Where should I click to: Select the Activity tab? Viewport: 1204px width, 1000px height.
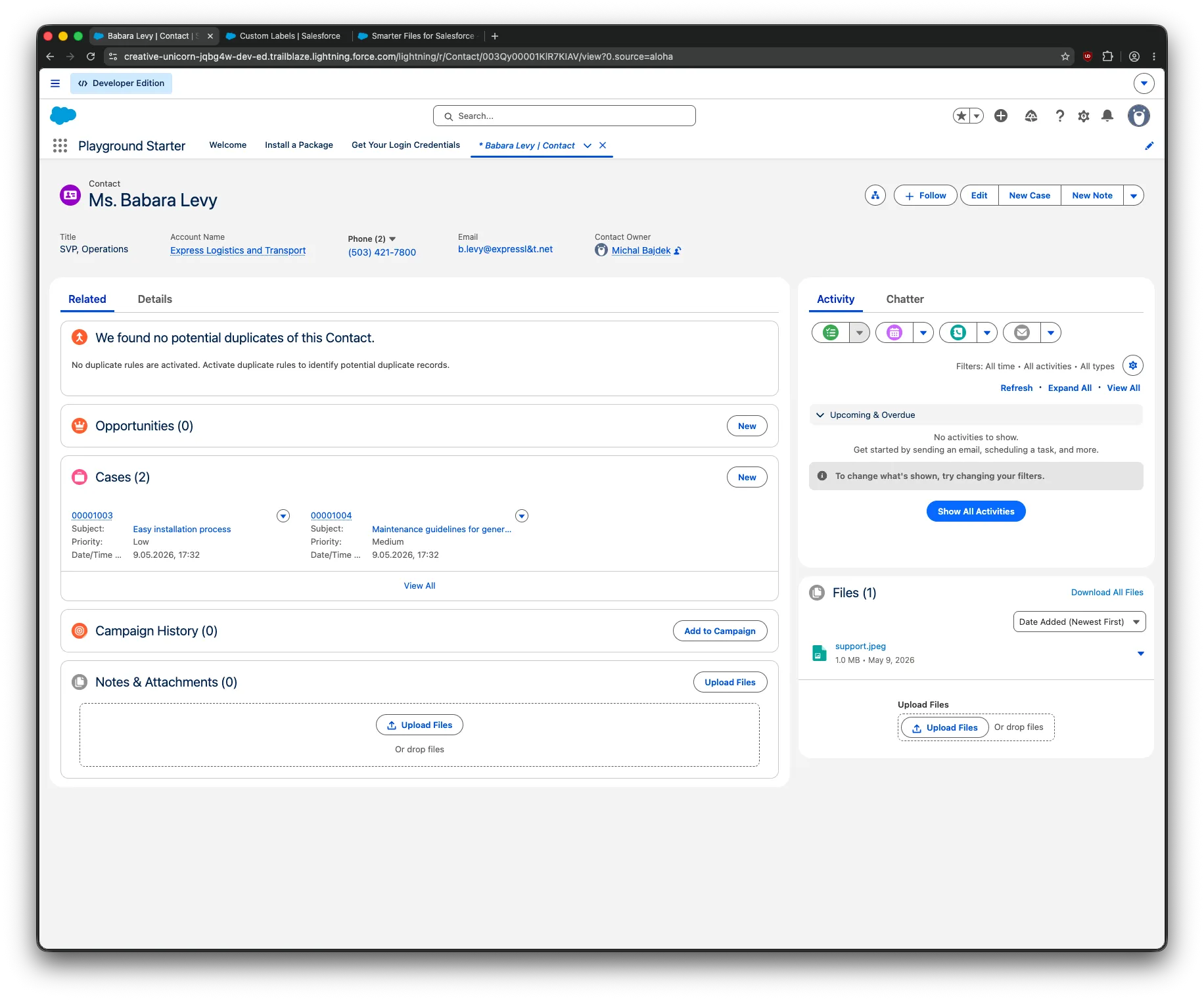click(x=836, y=300)
